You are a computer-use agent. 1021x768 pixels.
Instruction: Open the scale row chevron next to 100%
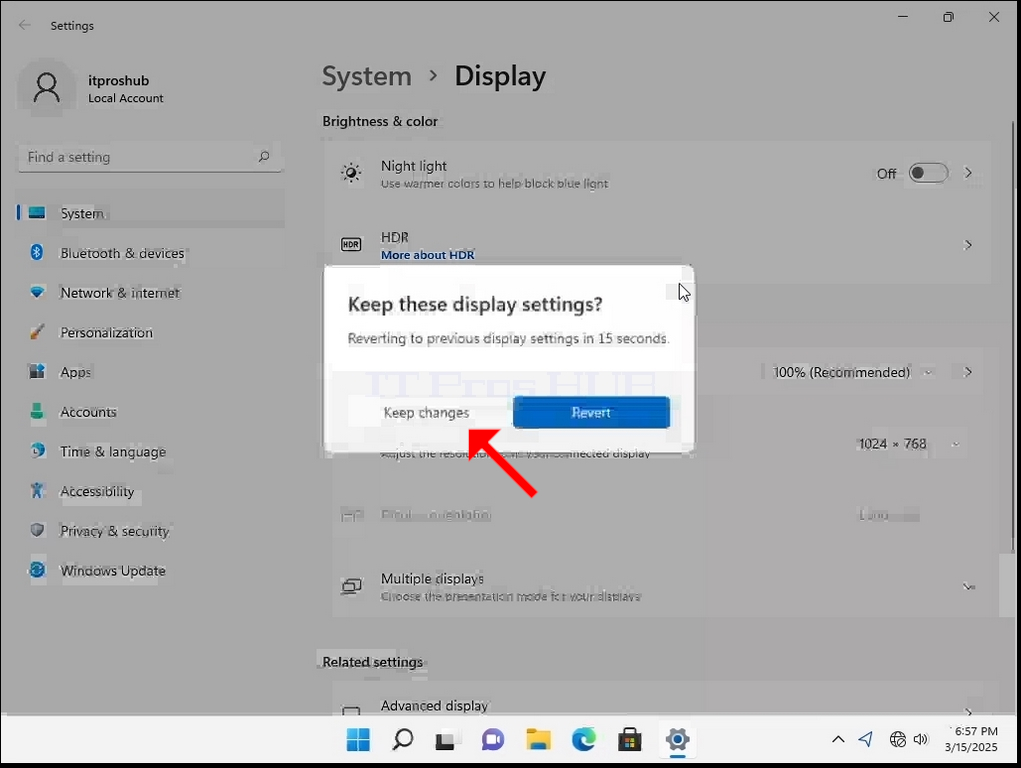(968, 373)
